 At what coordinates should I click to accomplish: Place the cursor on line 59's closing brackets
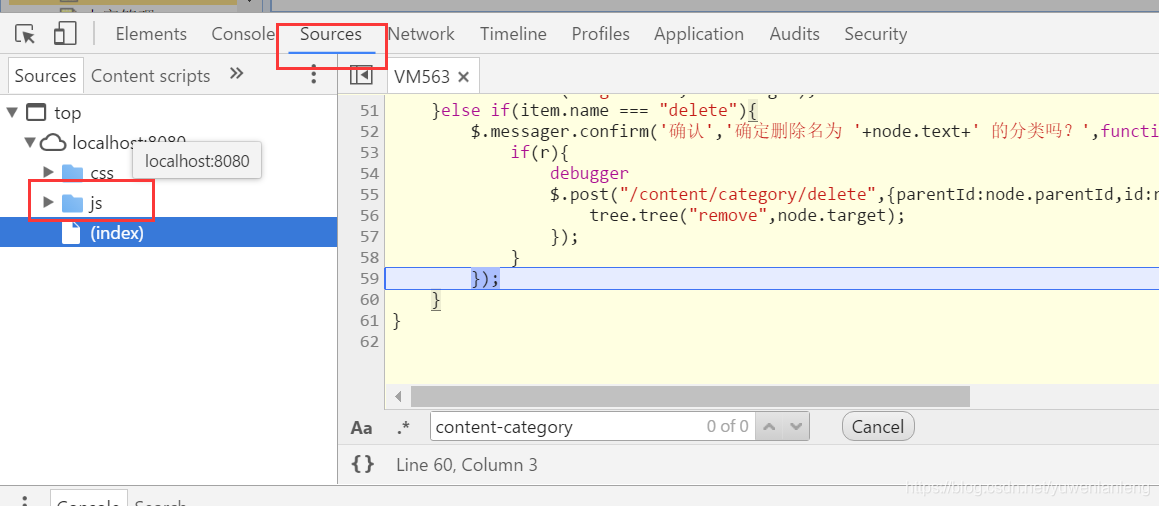click(486, 278)
